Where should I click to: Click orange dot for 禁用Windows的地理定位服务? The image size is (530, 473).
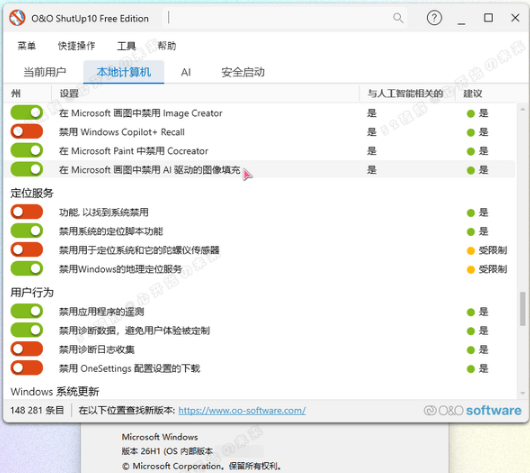(x=471, y=269)
